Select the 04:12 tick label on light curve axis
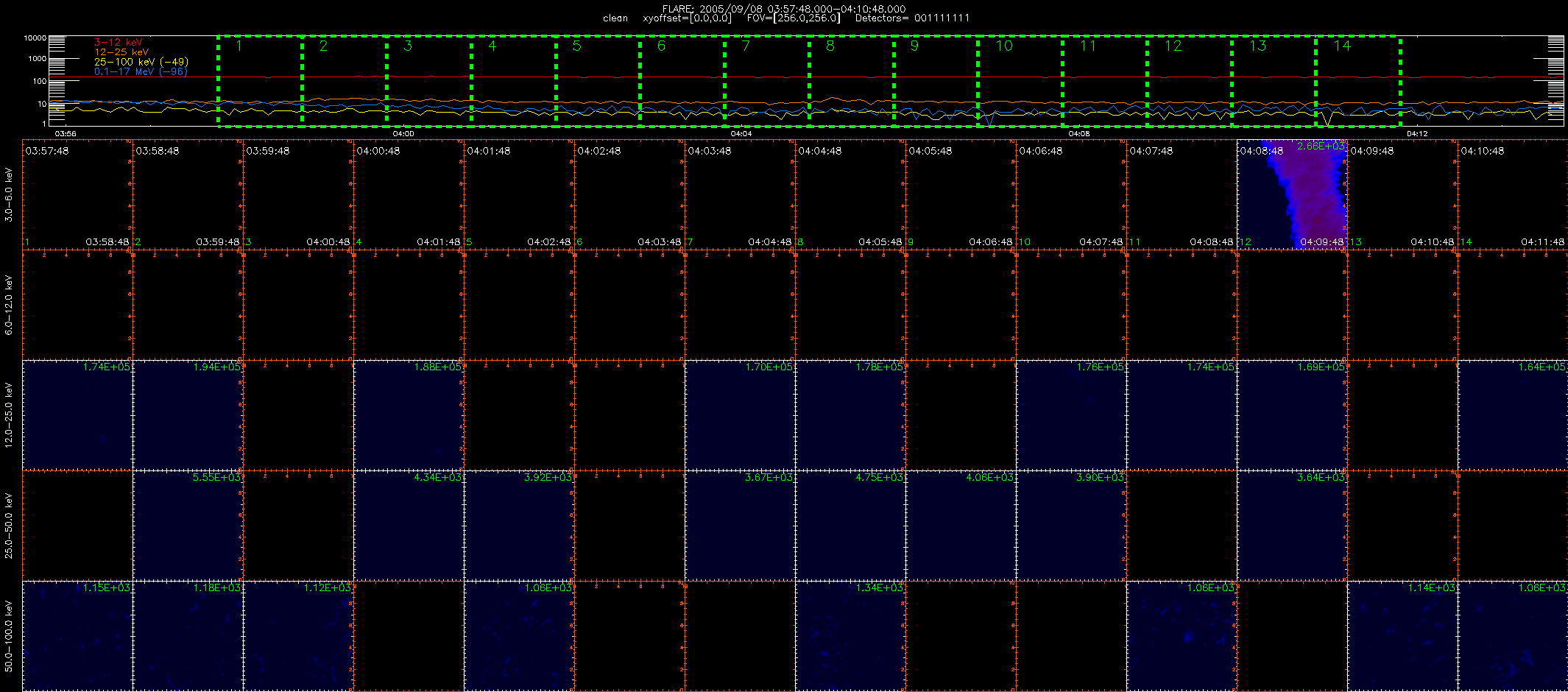This screenshot has width=1568, height=692. tap(1417, 134)
